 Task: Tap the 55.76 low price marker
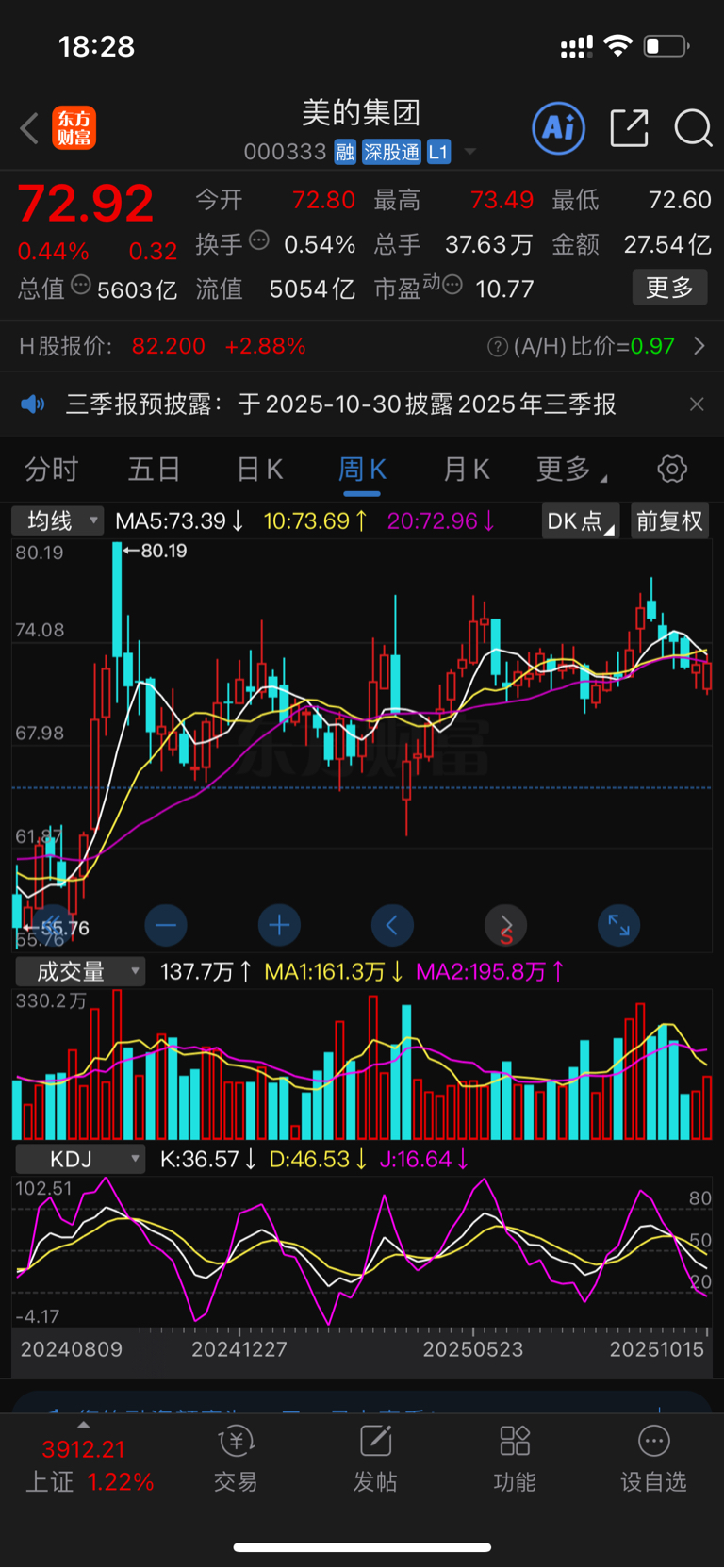click(56, 928)
